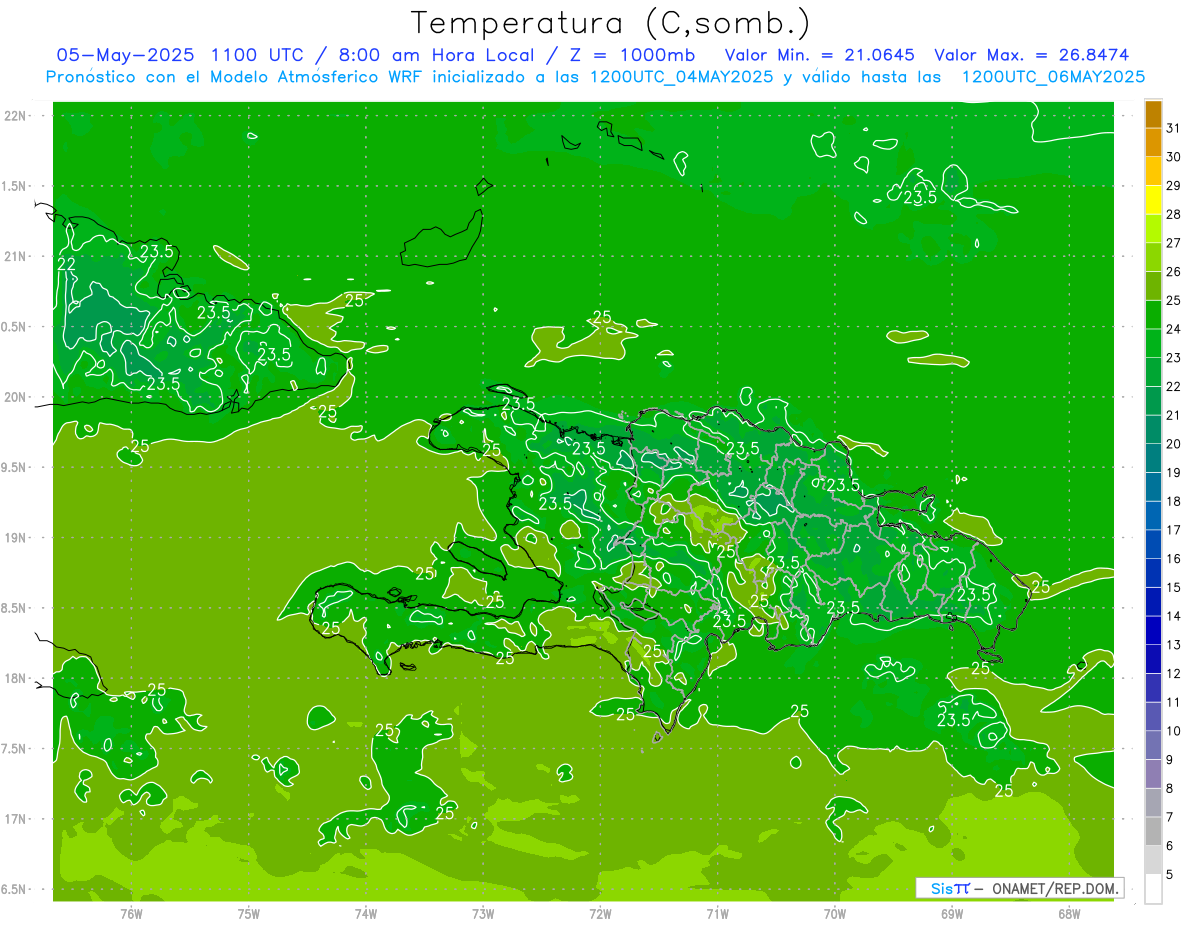Click the "22" contour label over eastern Cuba
This screenshot has width=1200, height=927.
pos(66,264)
